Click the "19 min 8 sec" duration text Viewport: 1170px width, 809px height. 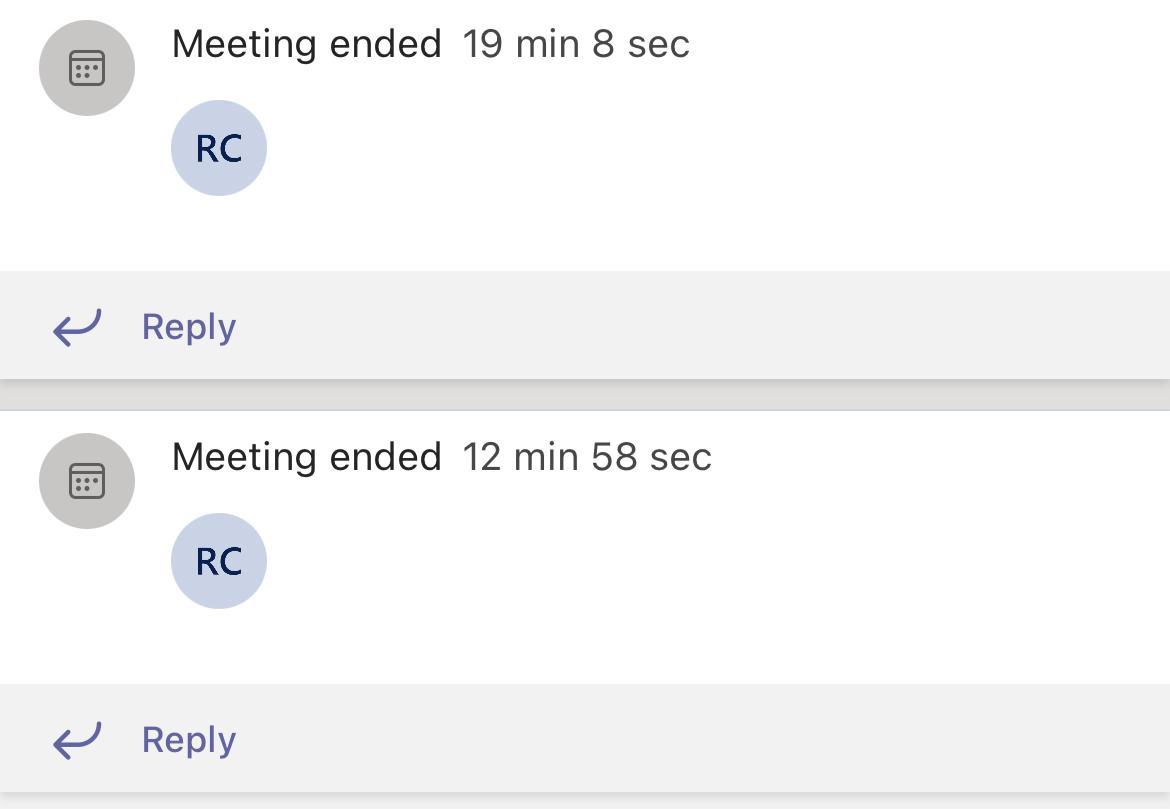pos(575,44)
